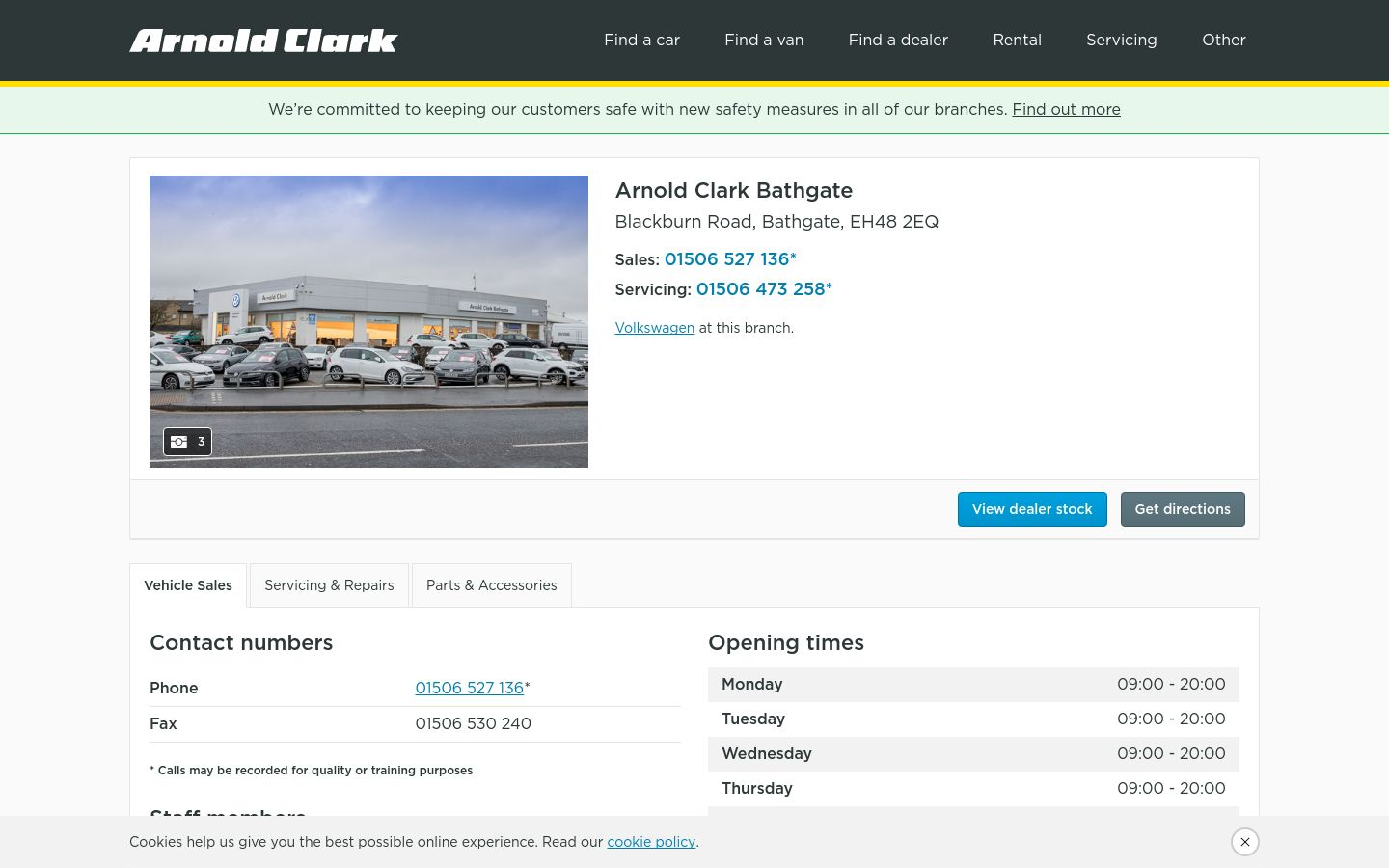Expand the Other menu
Viewport: 1389px width, 868px height.
[1223, 41]
